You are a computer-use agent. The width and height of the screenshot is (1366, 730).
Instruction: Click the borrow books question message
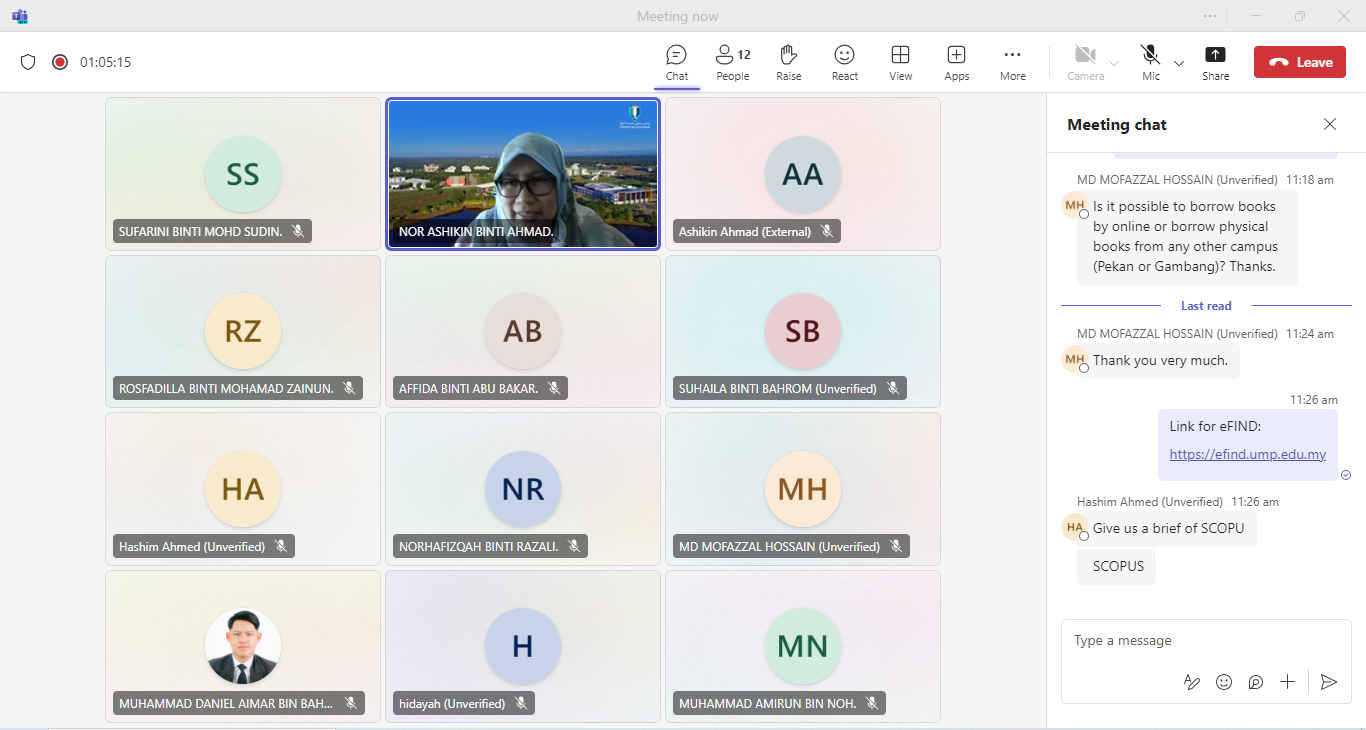pos(1187,237)
